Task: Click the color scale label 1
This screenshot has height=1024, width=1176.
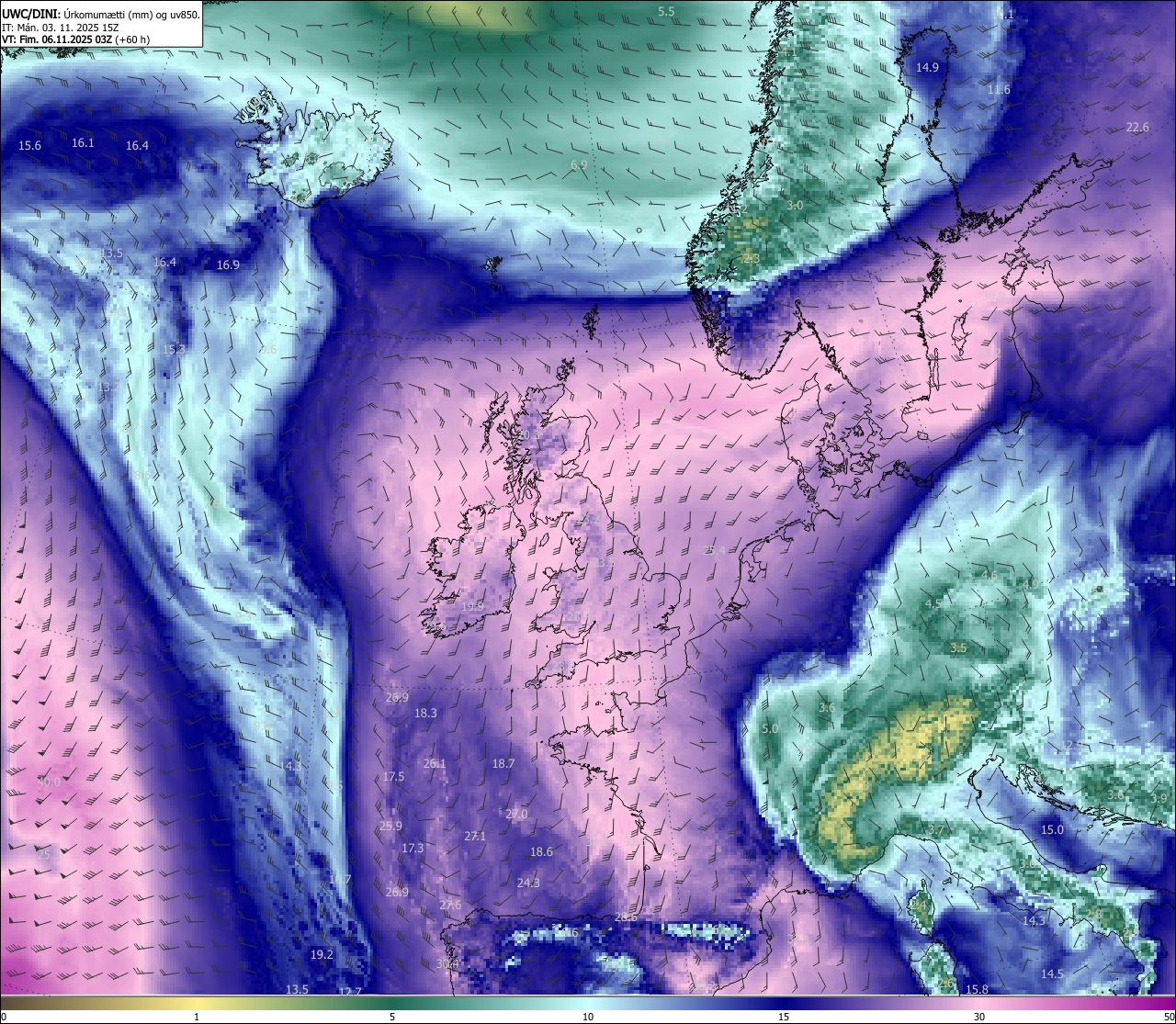Action: click(197, 1017)
